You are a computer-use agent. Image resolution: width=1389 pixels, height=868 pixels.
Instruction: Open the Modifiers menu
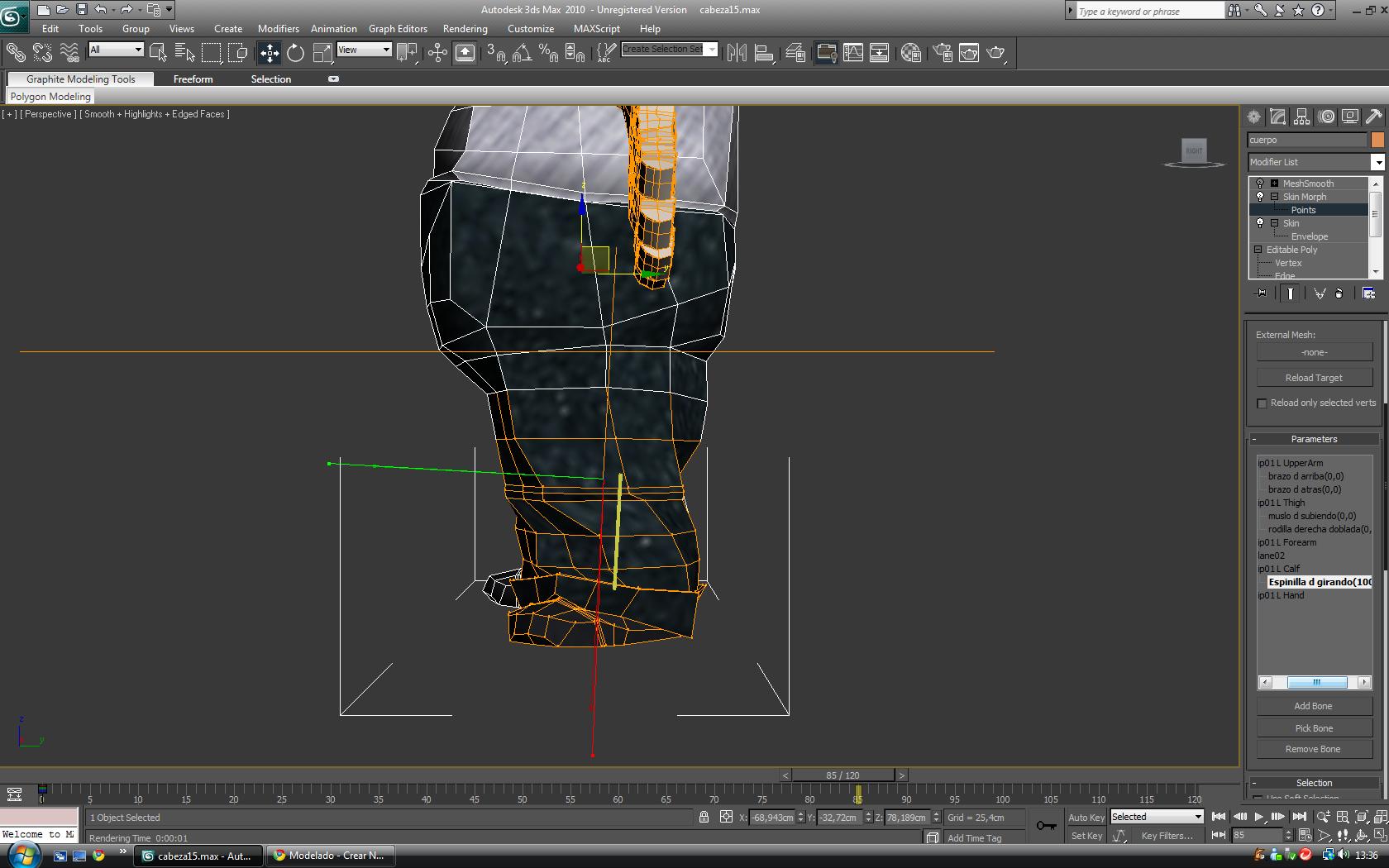click(278, 28)
